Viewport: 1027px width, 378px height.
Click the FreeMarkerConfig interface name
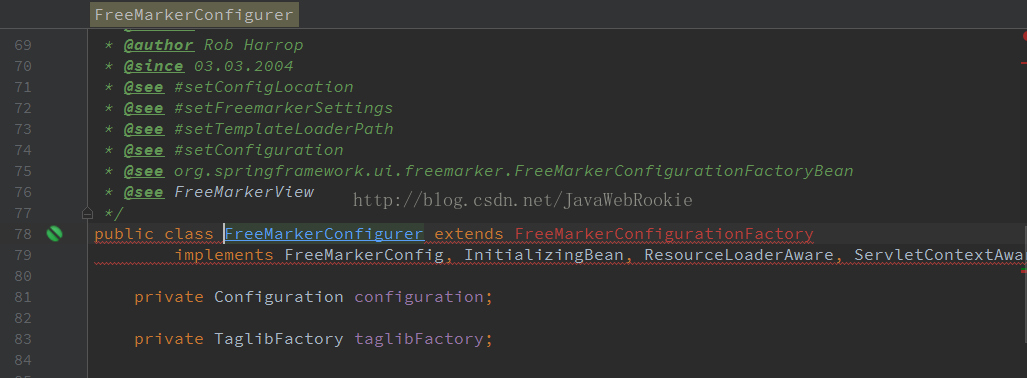[364, 255]
